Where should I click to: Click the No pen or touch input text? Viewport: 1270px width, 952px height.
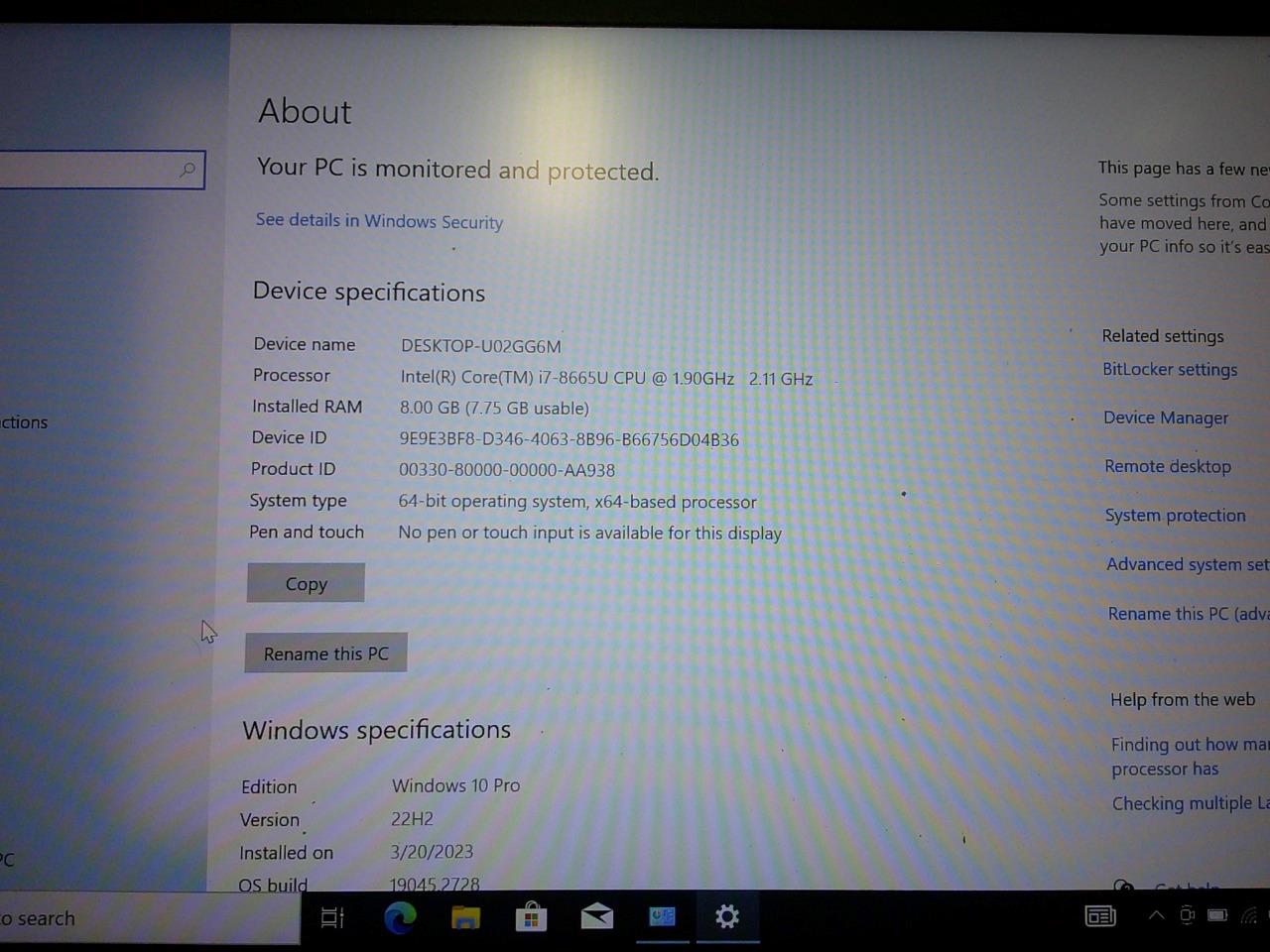tap(589, 534)
